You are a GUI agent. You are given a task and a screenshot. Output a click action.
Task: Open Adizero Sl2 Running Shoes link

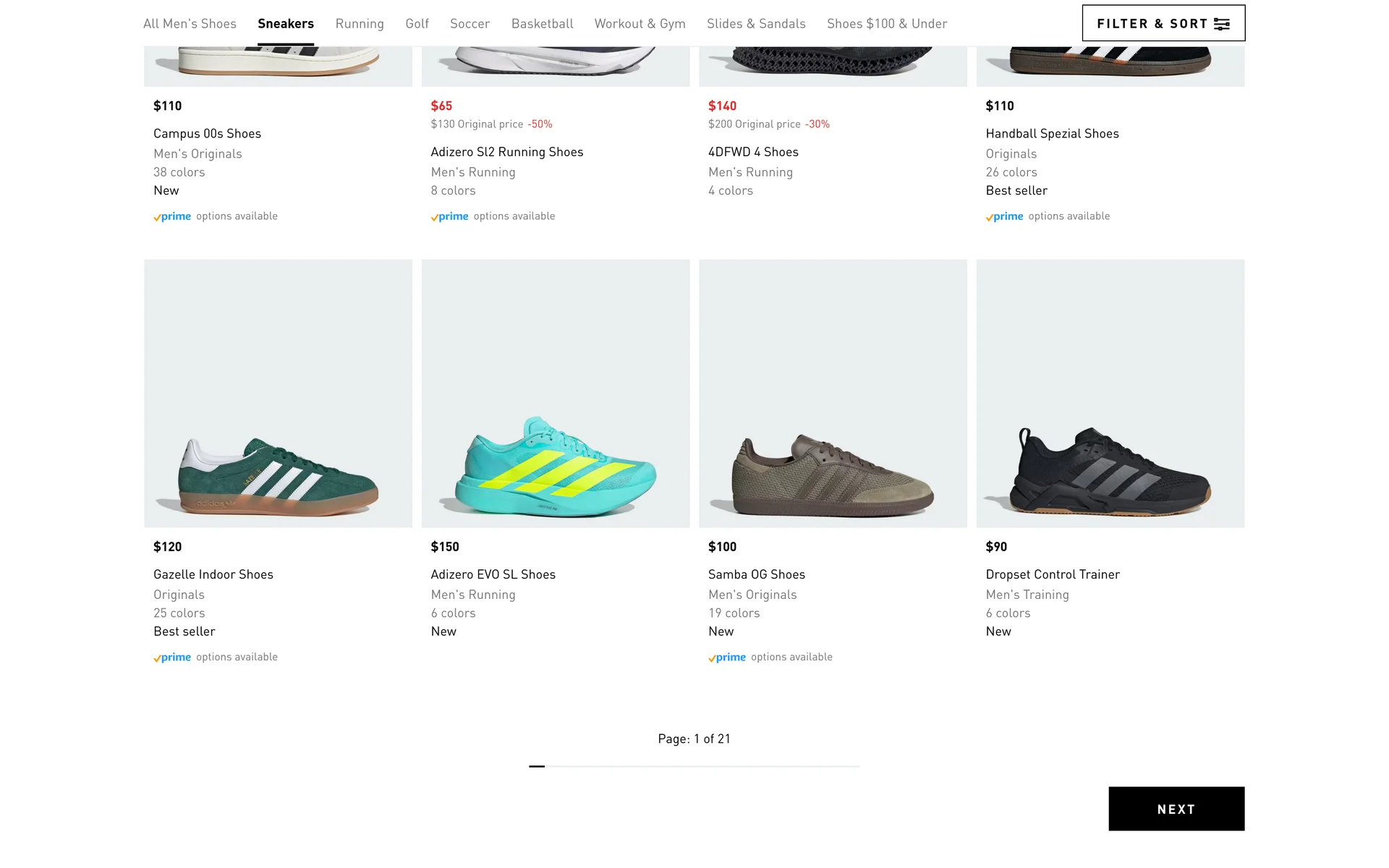[x=506, y=152]
